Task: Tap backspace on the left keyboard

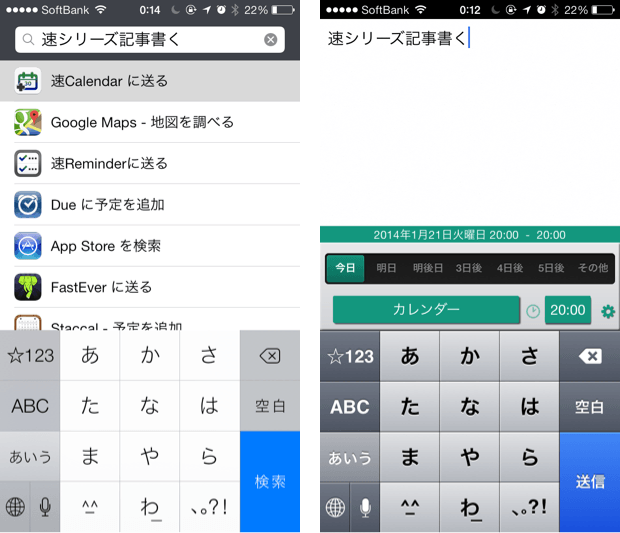Action: click(x=270, y=355)
